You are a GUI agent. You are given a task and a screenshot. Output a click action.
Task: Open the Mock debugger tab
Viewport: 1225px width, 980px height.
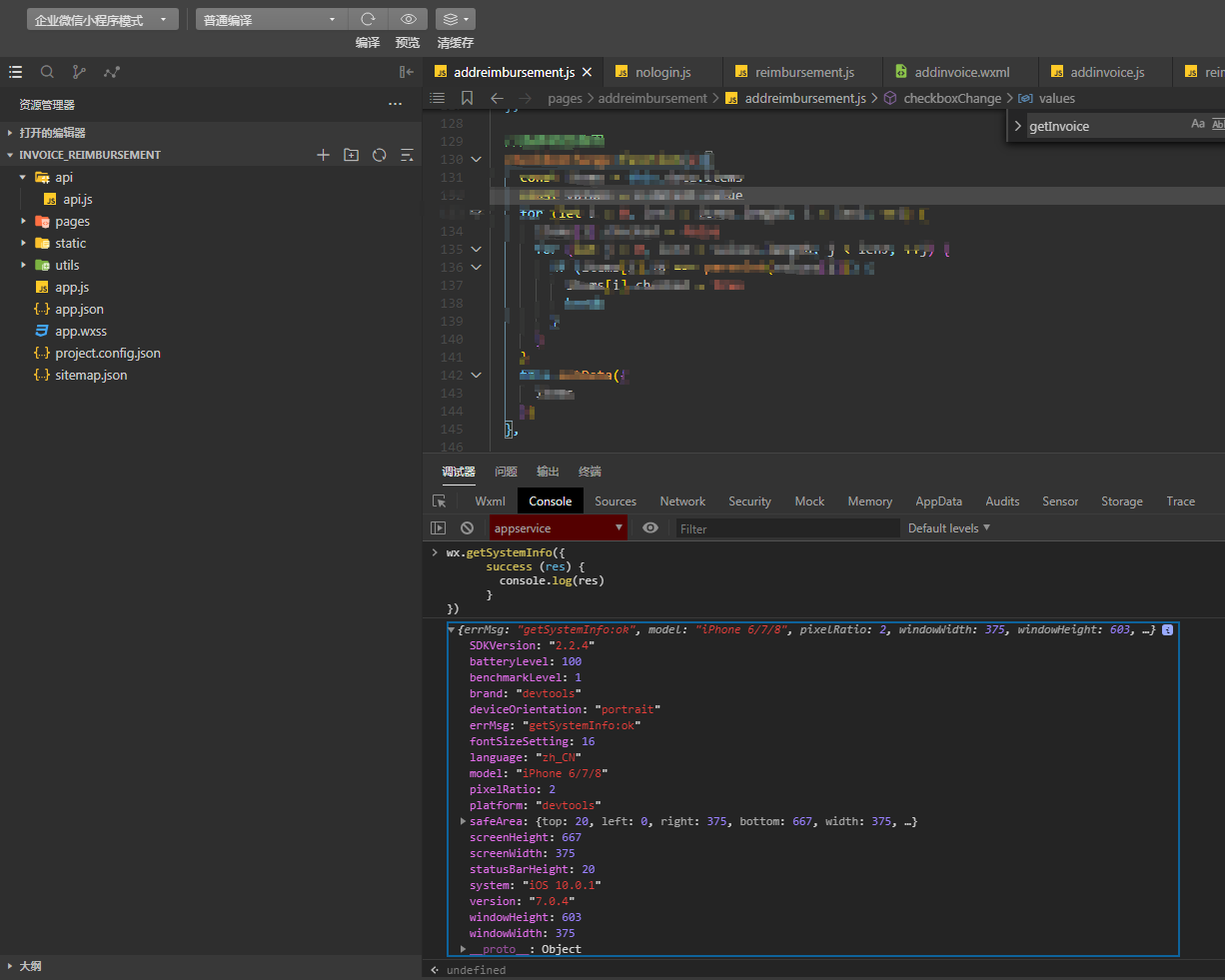click(809, 501)
